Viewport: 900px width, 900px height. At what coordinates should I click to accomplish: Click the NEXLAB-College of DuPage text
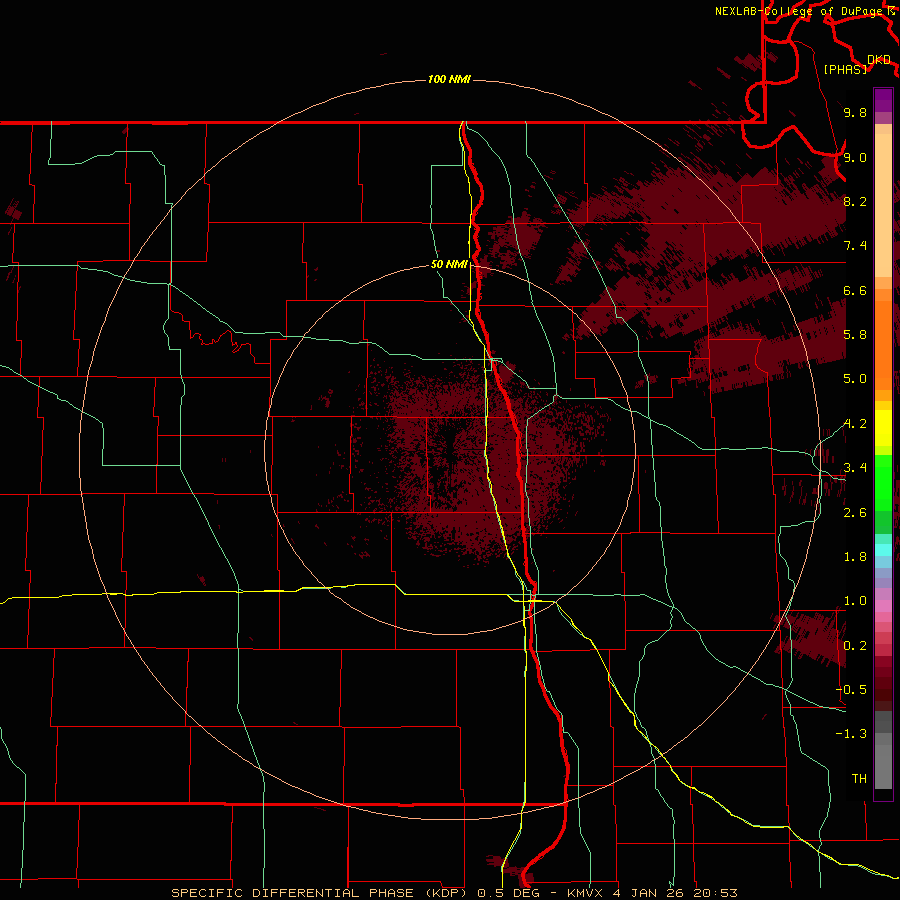point(798,11)
